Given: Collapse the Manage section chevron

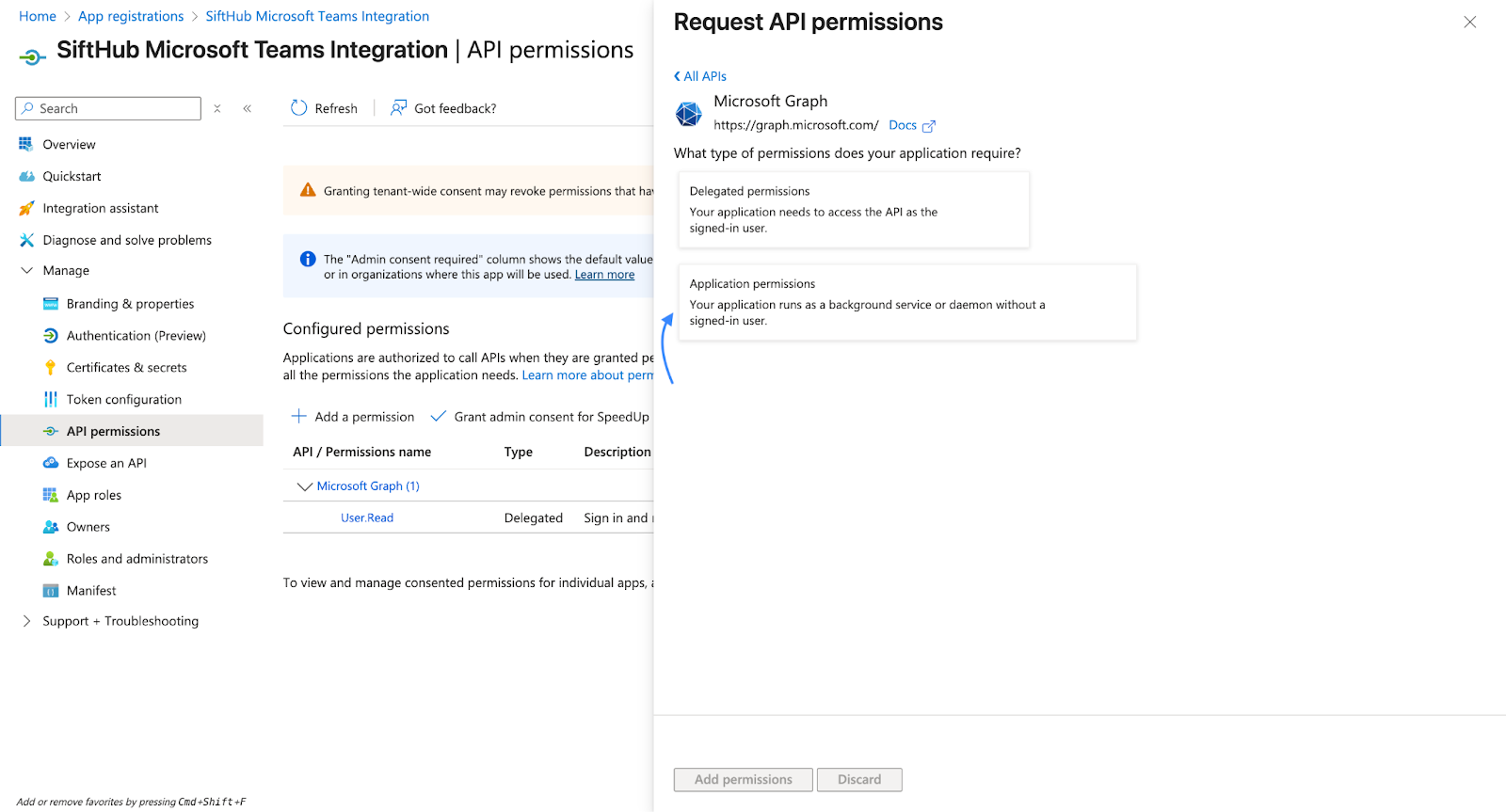Looking at the screenshot, I should click(x=26, y=271).
